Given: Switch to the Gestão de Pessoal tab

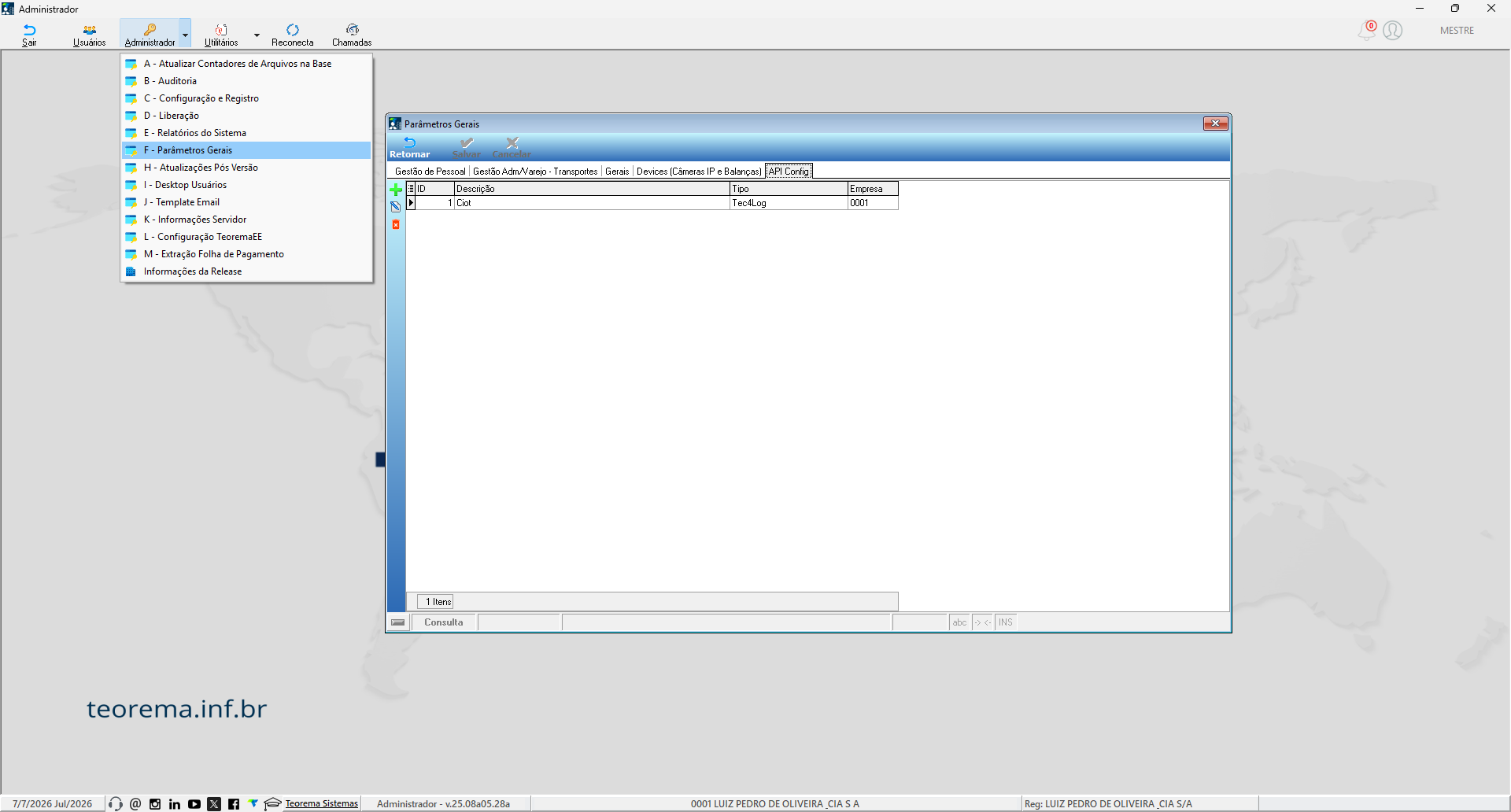Looking at the screenshot, I should pos(430,172).
